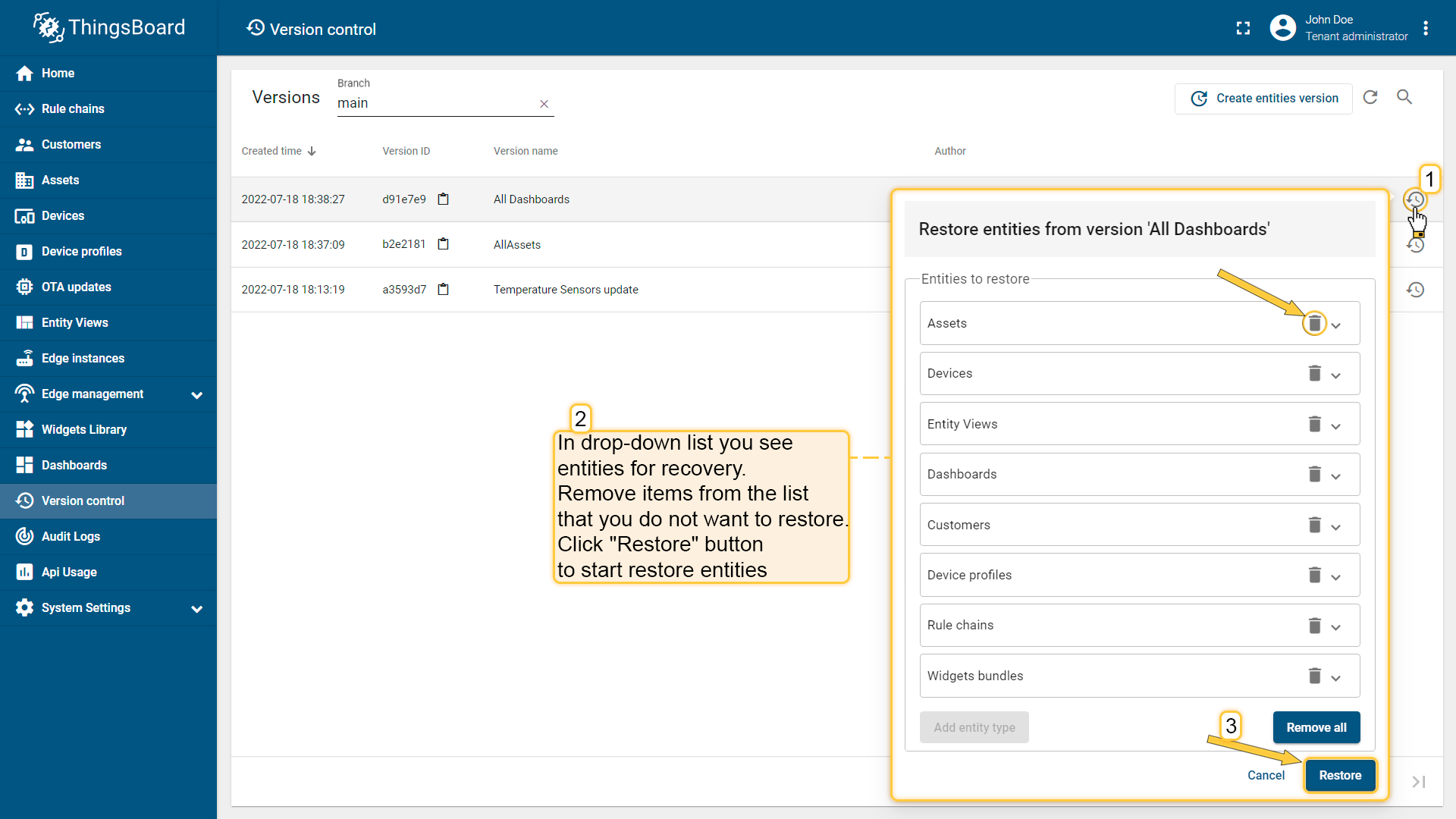
Task: Click the ThingsBoard logo
Action: pyautogui.click(x=108, y=27)
